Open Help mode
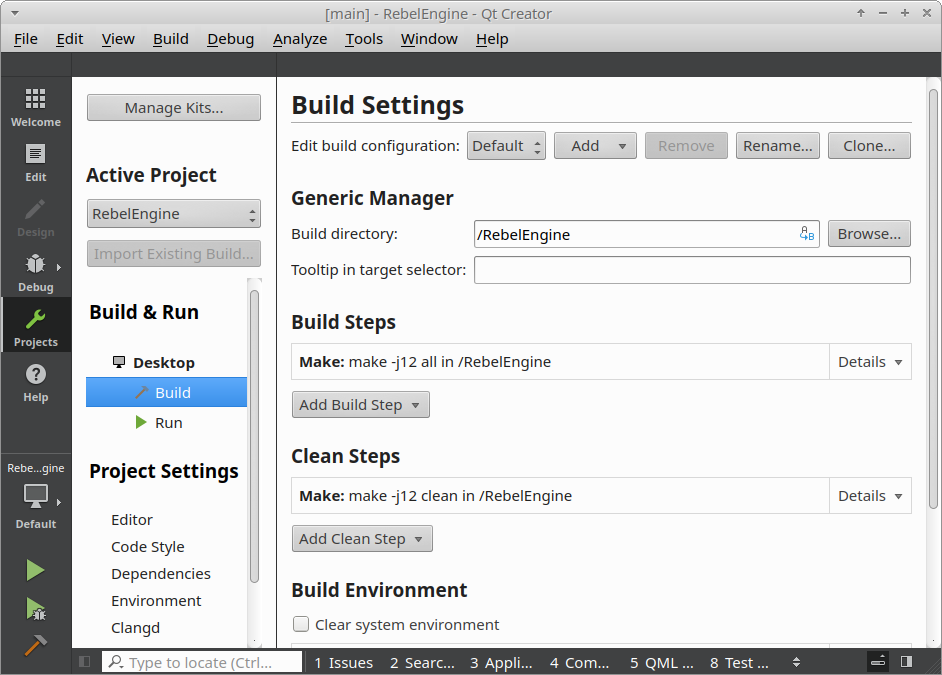 [x=35, y=383]
